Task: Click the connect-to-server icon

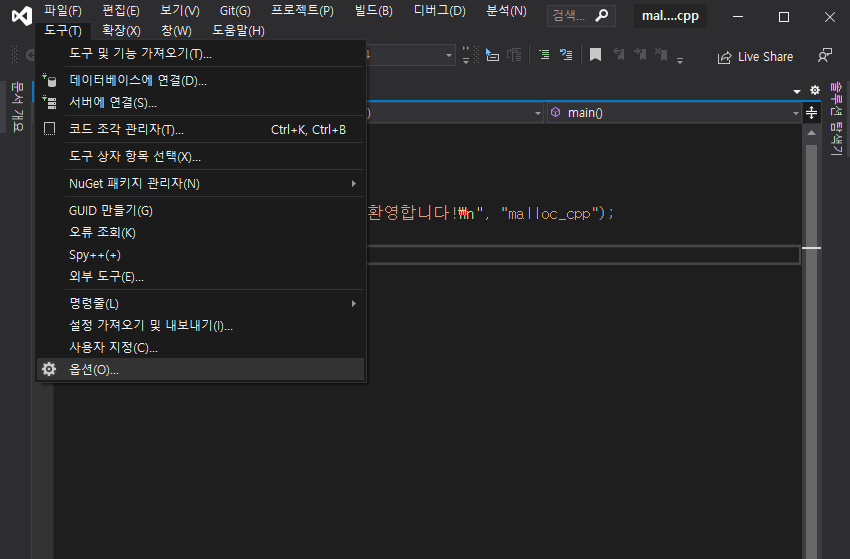Action: [x=49, y=102]
